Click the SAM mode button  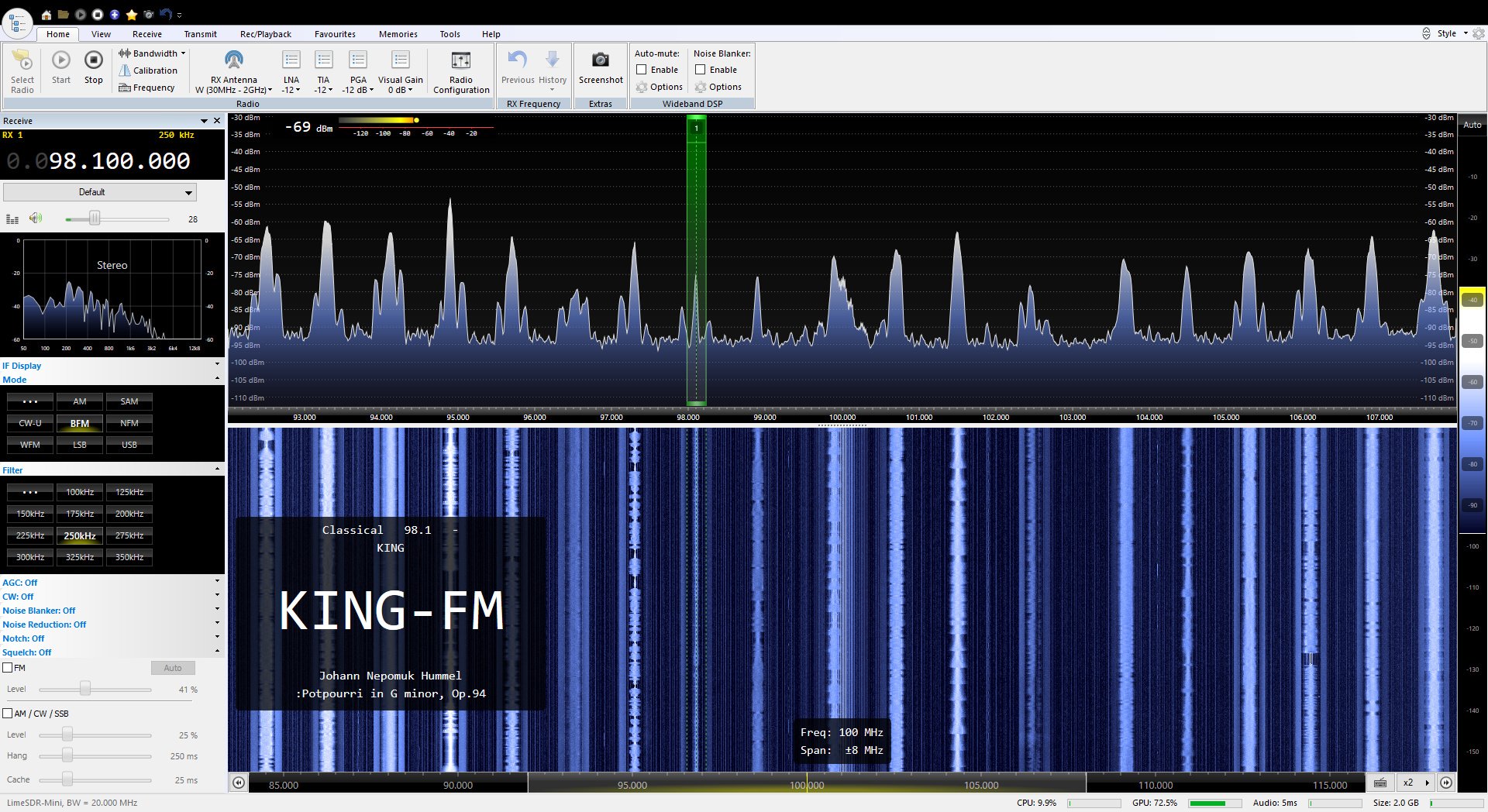129,401
